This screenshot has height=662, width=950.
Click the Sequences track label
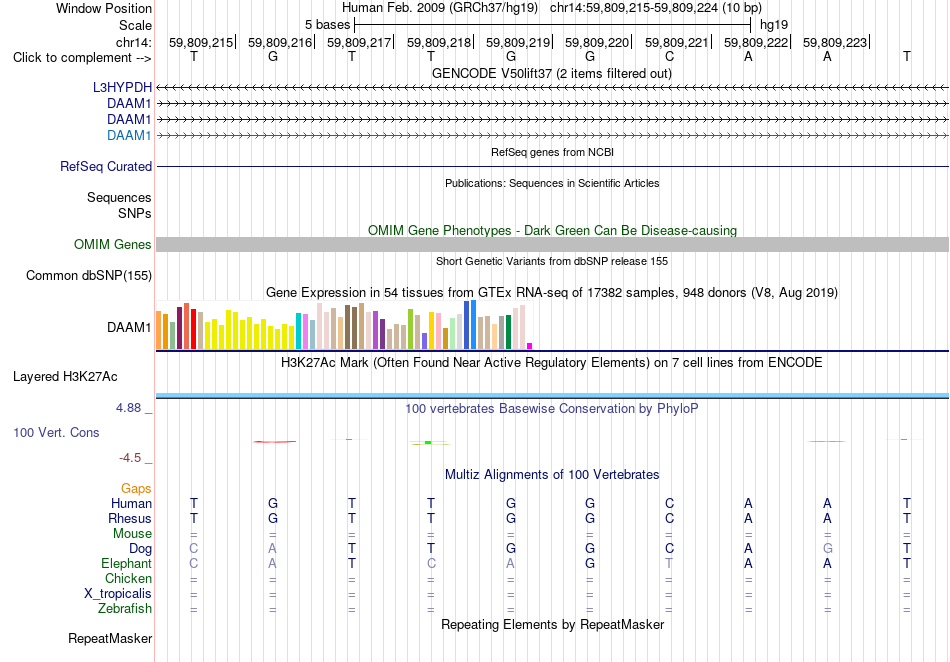[x=119, y=197]
